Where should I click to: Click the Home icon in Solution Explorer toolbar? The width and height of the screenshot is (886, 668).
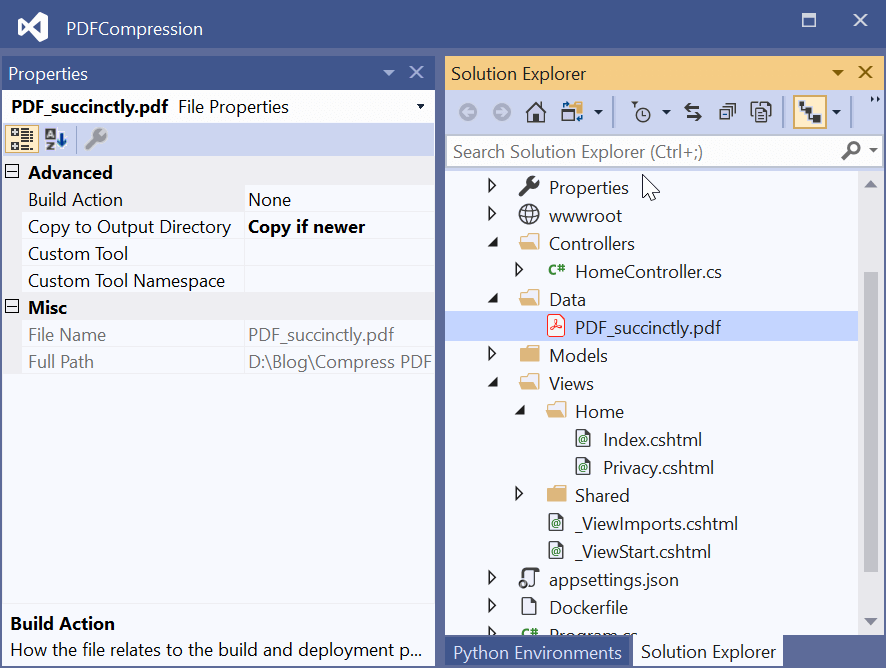(x=536, y=112)
